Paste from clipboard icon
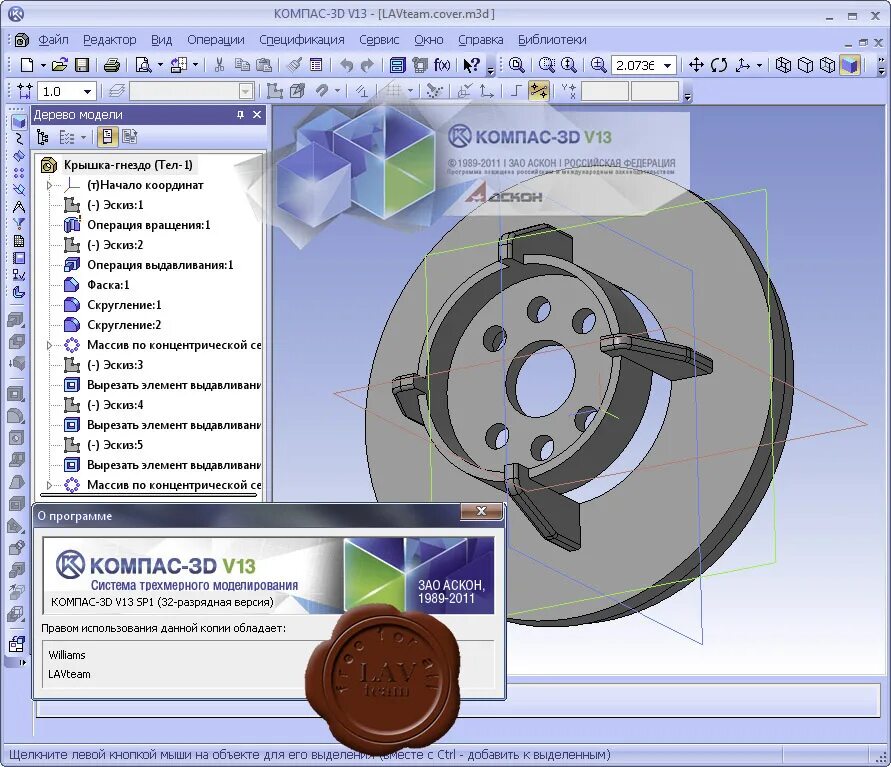Screen dimensions: 891x767 (x=264, y=65)
